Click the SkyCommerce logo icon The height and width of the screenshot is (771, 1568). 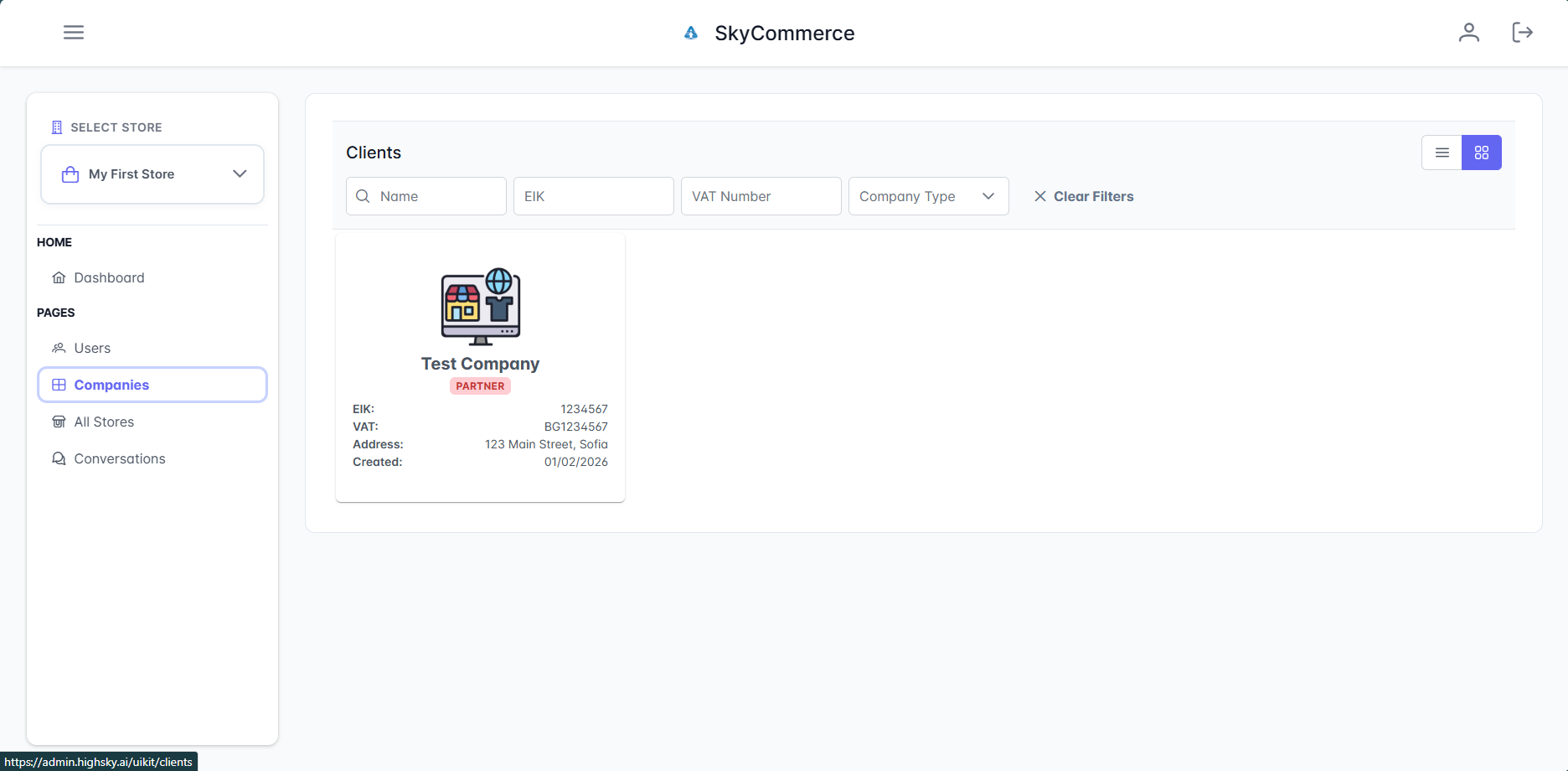tap(691, 33)
